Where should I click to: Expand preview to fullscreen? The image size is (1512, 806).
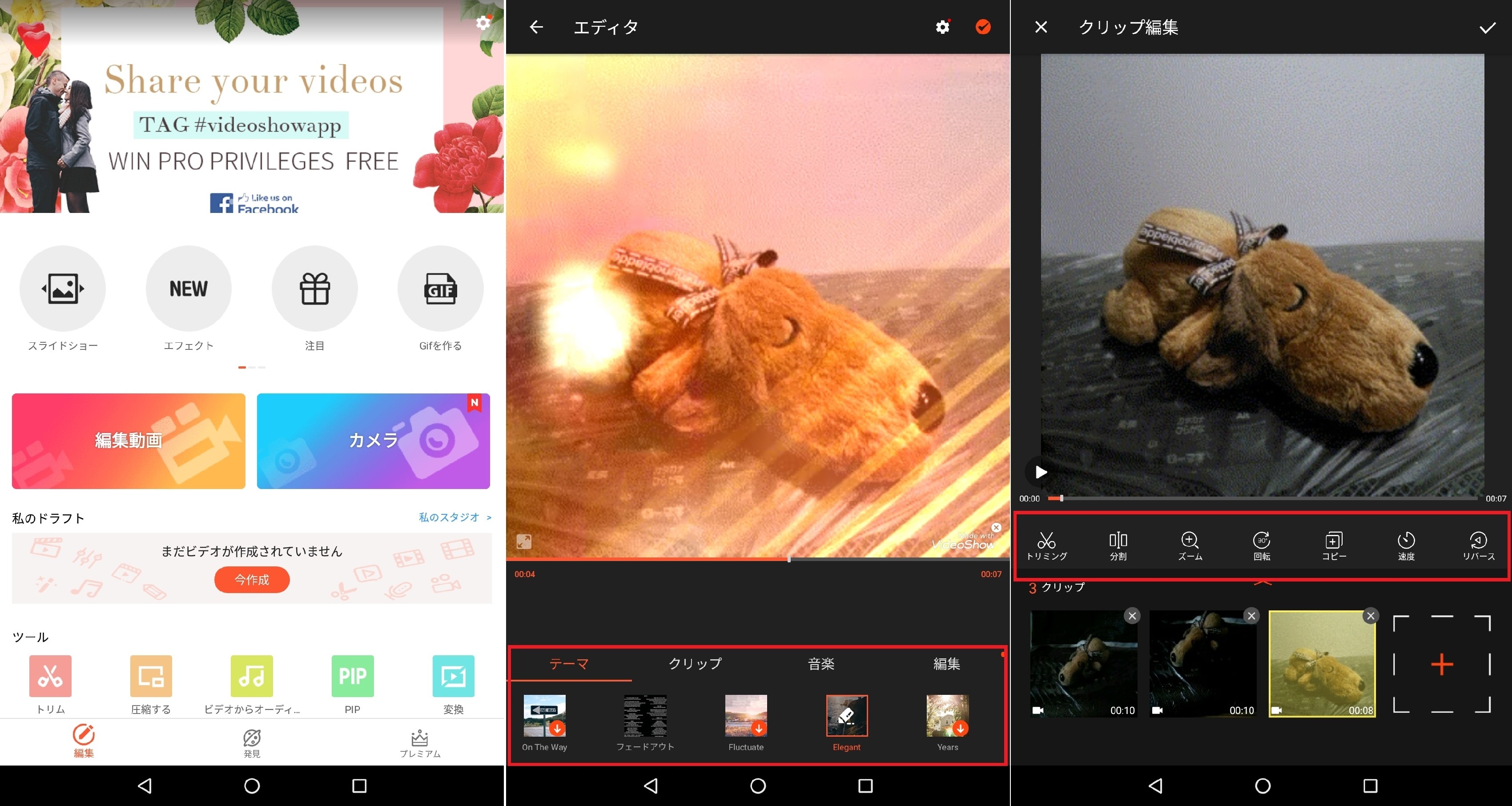(x=523, y=541)
